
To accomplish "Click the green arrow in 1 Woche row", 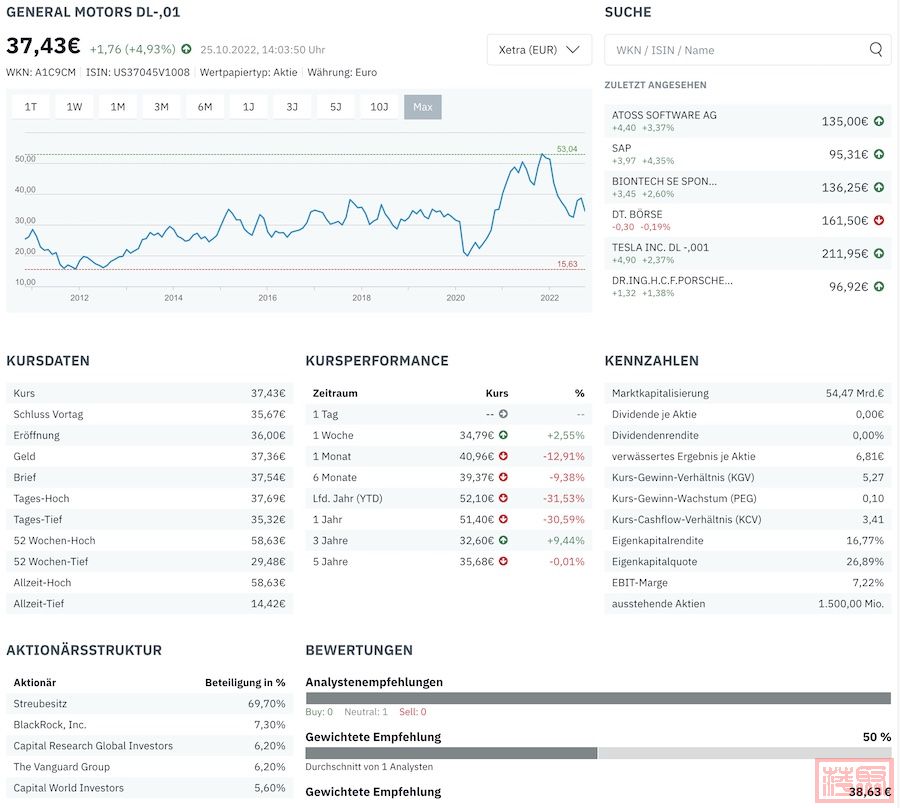I will [x=503, y=435].
